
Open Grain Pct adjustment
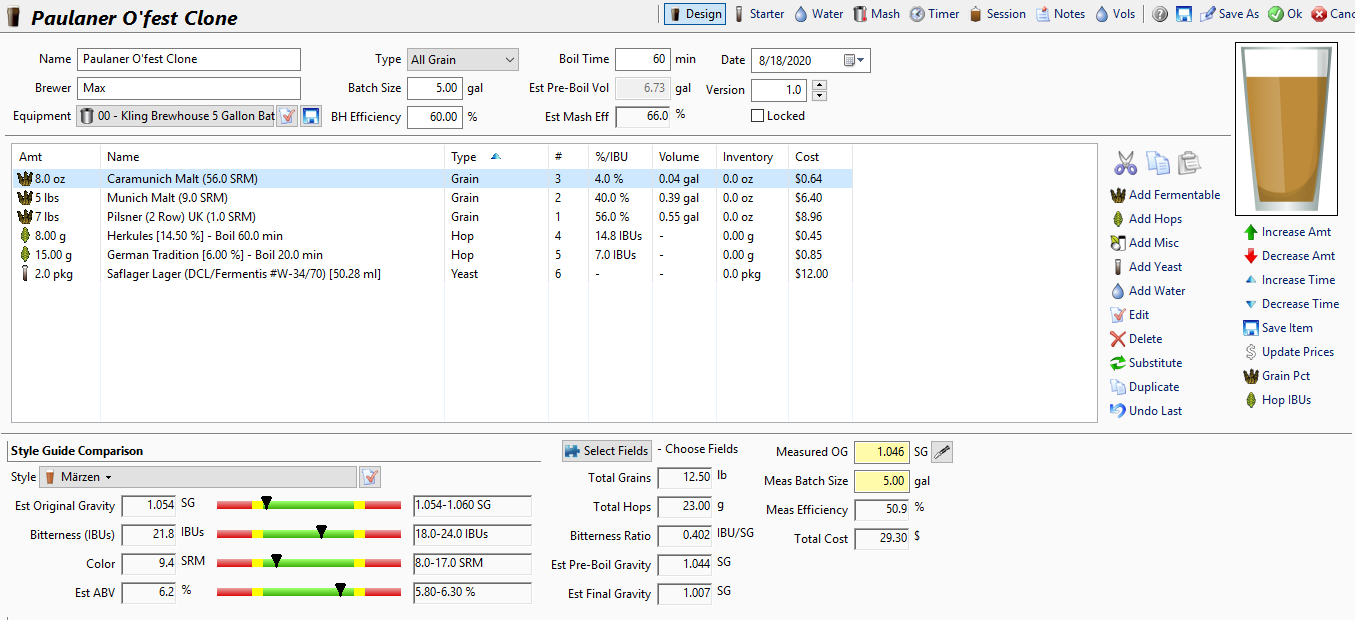click(x=1276, y=376)
